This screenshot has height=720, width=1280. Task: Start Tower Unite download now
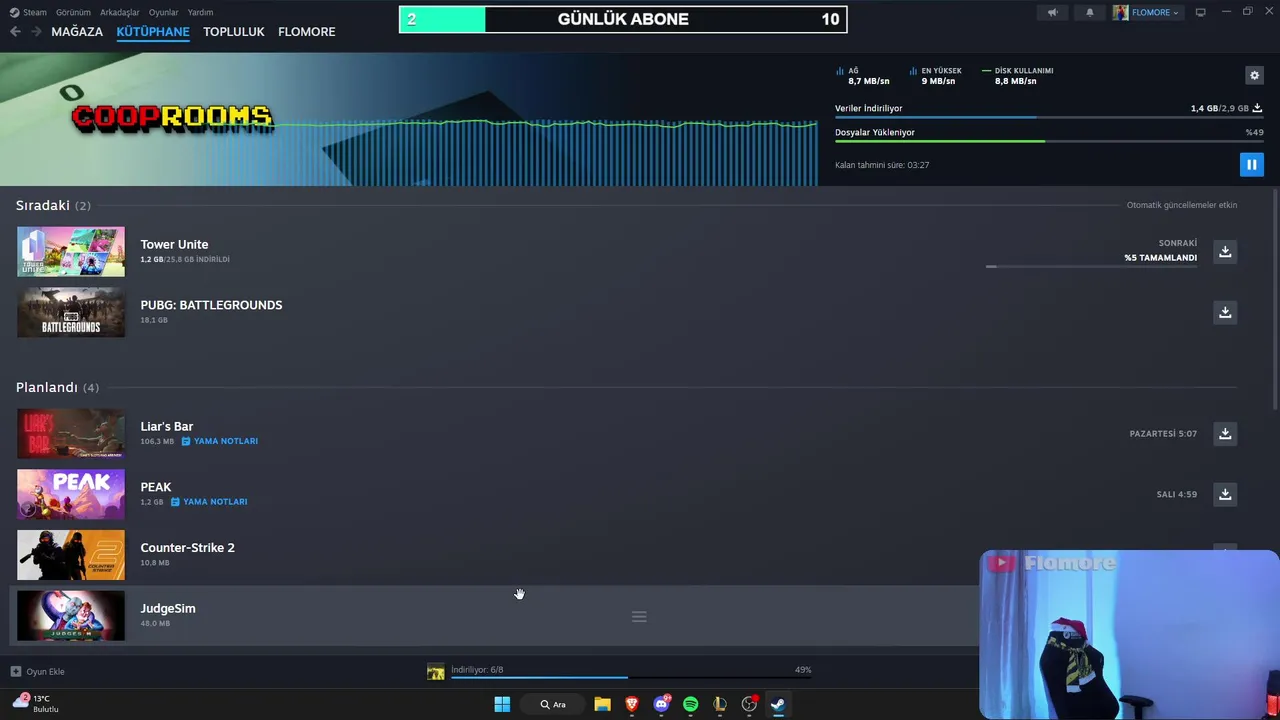(1225, 251)
